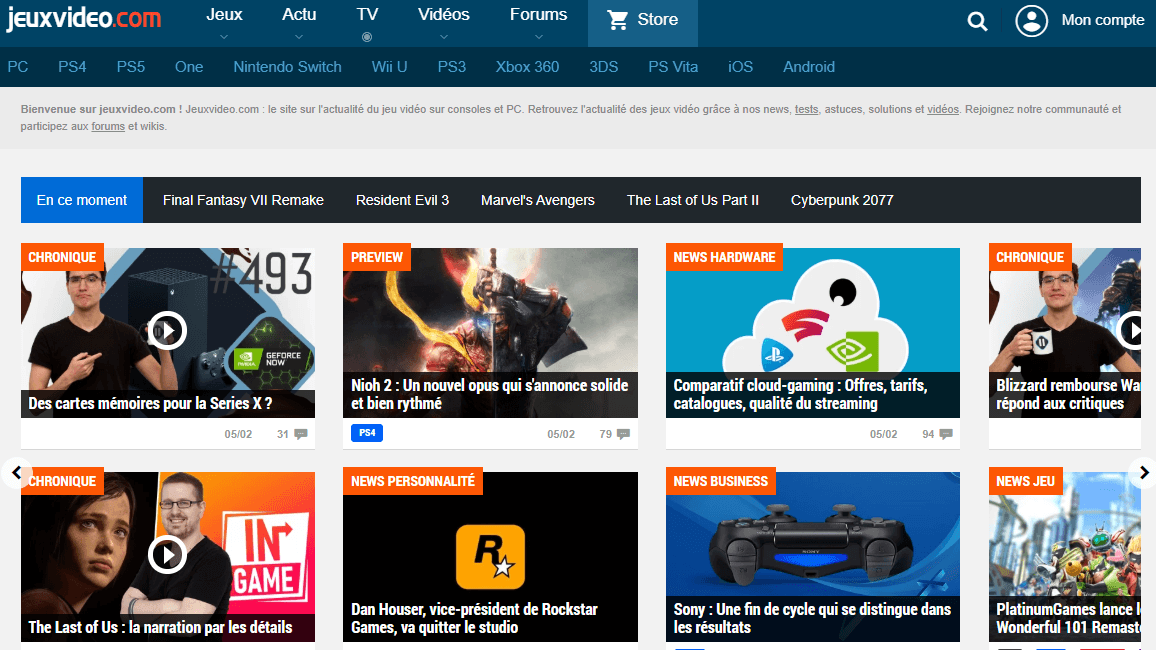Expand the Forums dropdown menu

pos(538,22)
